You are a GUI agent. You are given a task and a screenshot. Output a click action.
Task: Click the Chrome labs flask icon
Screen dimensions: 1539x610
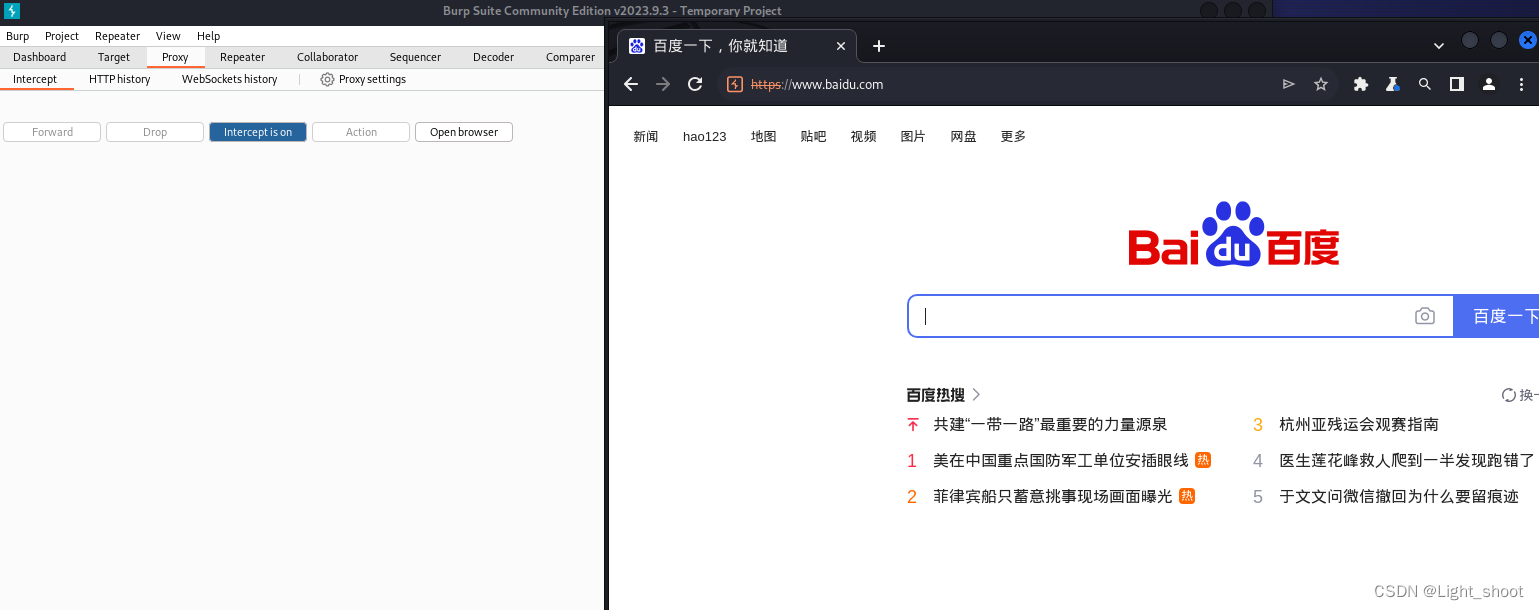(1393, 84)
